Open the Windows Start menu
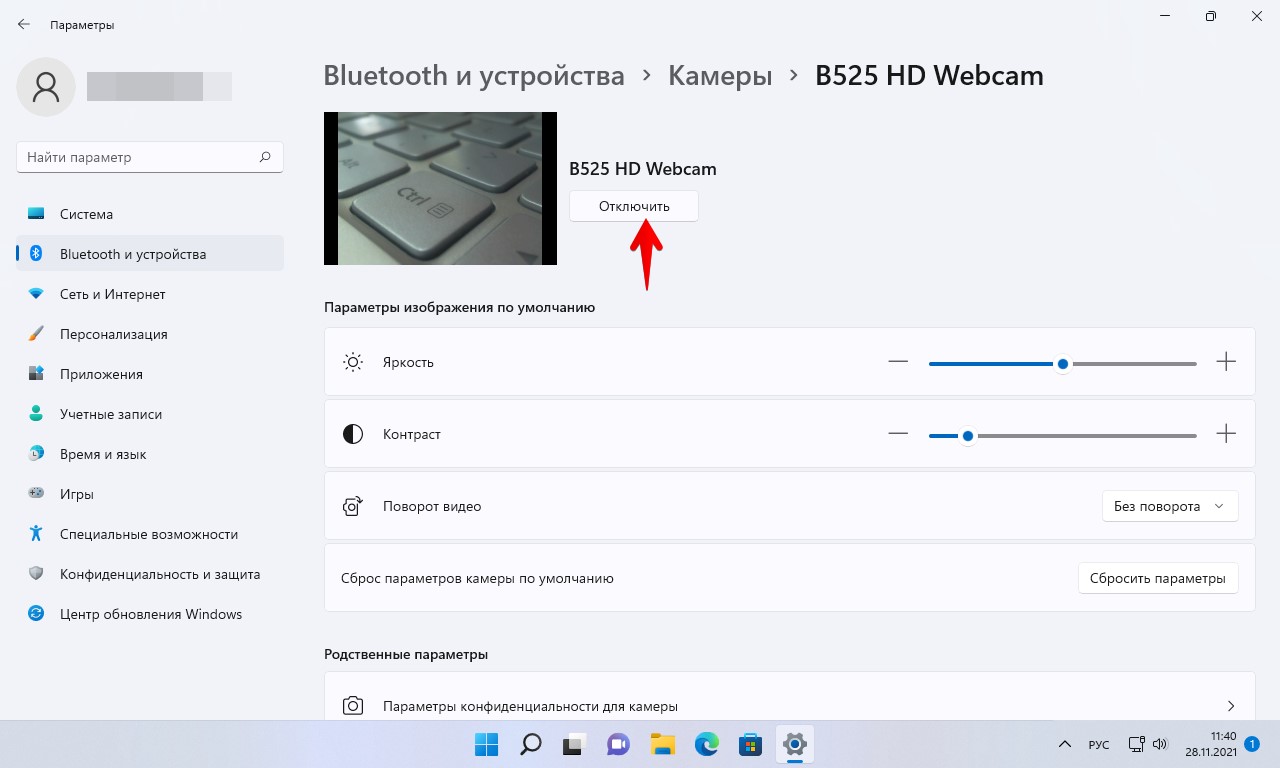This screenshot has height=768, width=1280. 486,744
